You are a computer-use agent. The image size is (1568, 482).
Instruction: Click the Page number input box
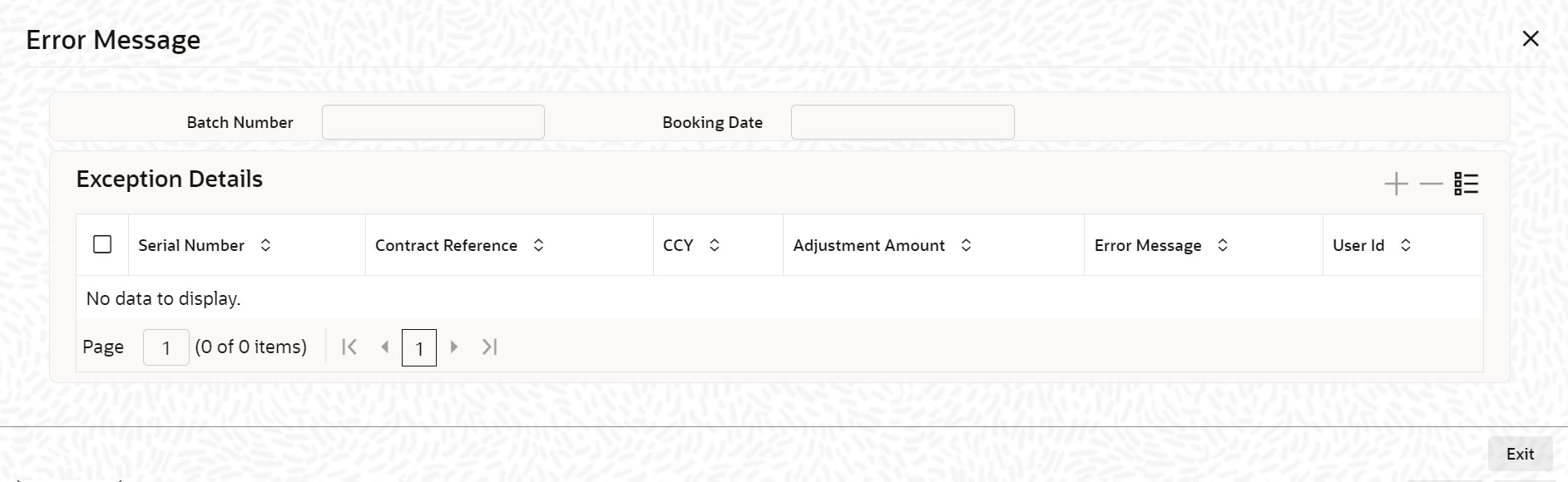pyautogui.click(x=166, y=347)
